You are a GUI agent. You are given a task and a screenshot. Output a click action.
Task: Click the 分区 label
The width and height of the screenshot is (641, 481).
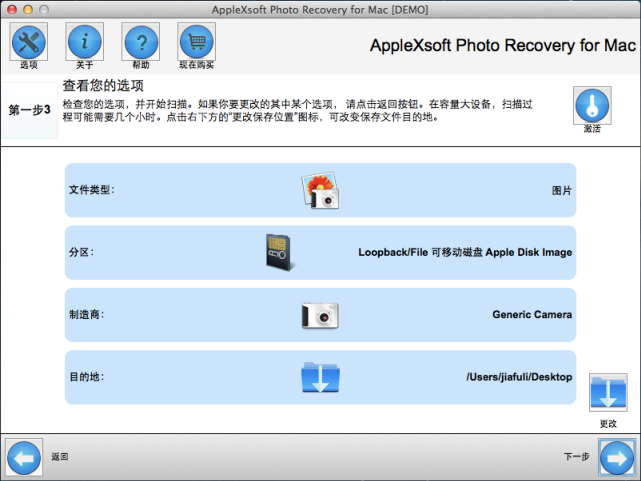click(81, 252)
